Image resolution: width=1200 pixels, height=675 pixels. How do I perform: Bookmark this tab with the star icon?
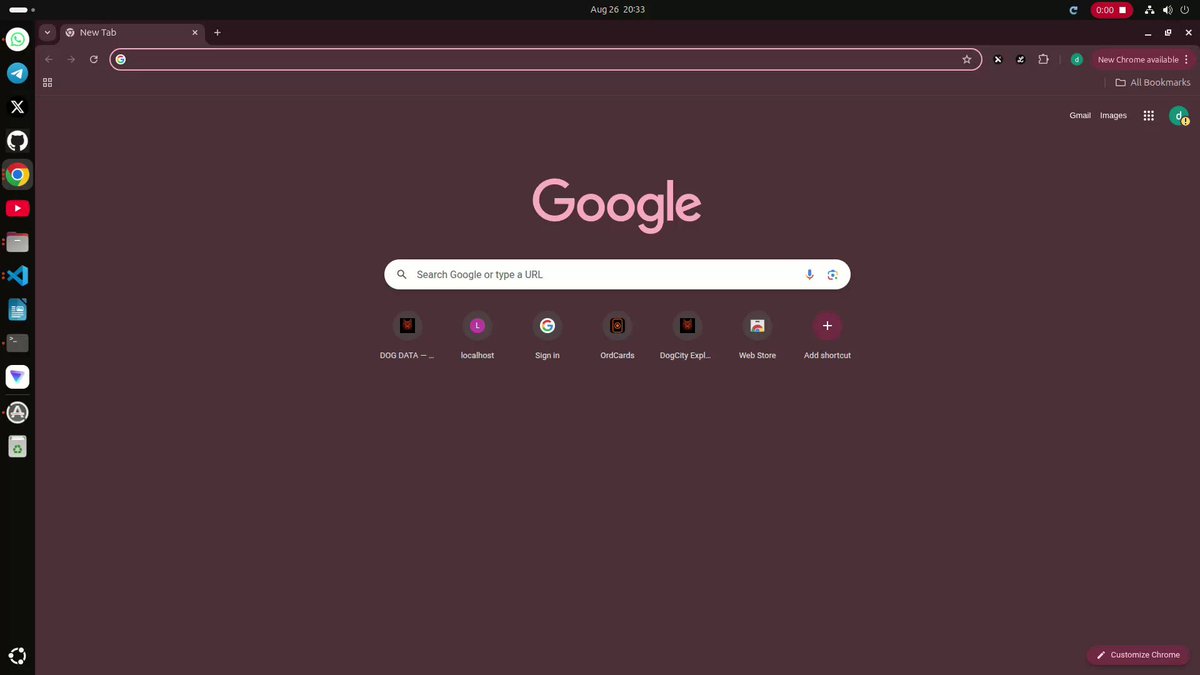tap(967, 60)
